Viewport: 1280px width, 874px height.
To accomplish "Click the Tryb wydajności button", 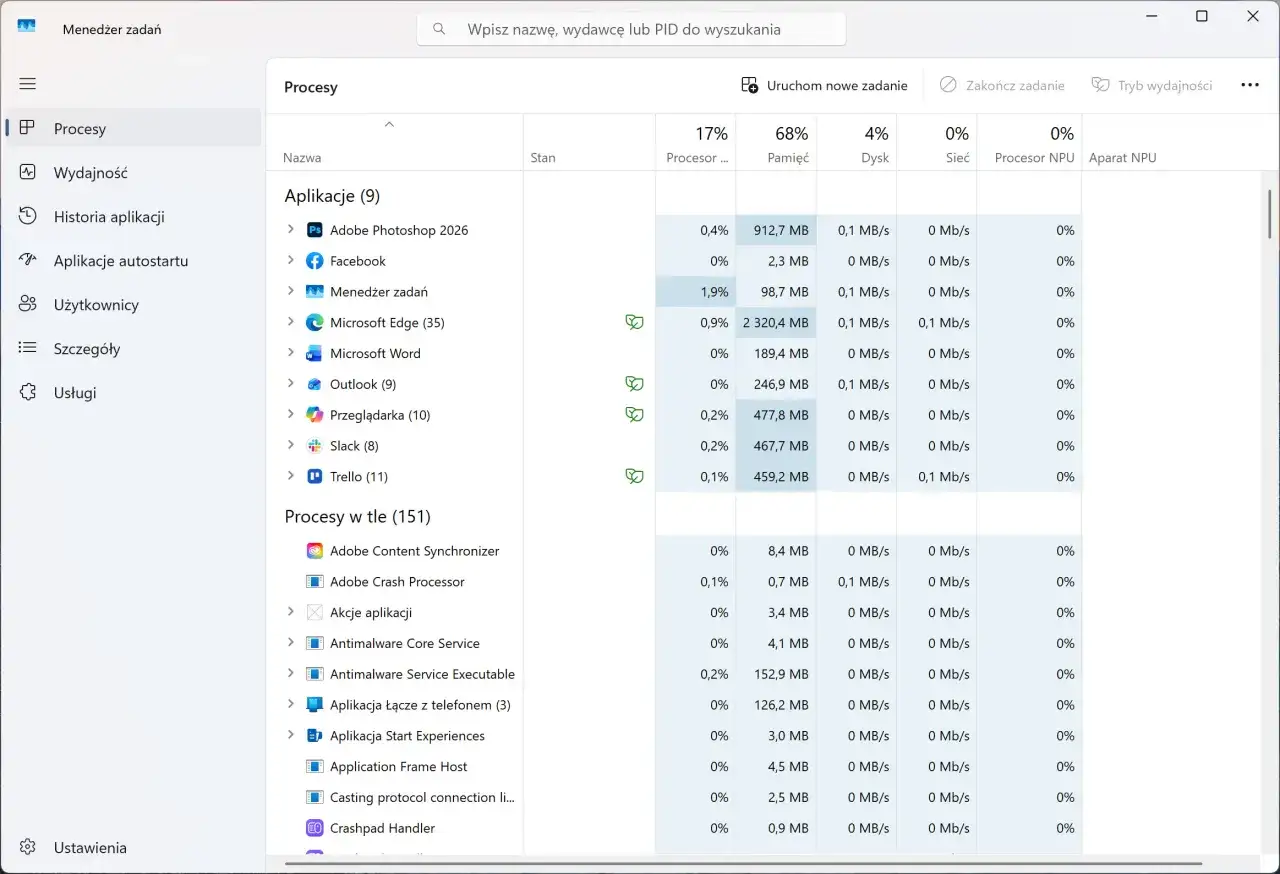I will click(1152, 86).
